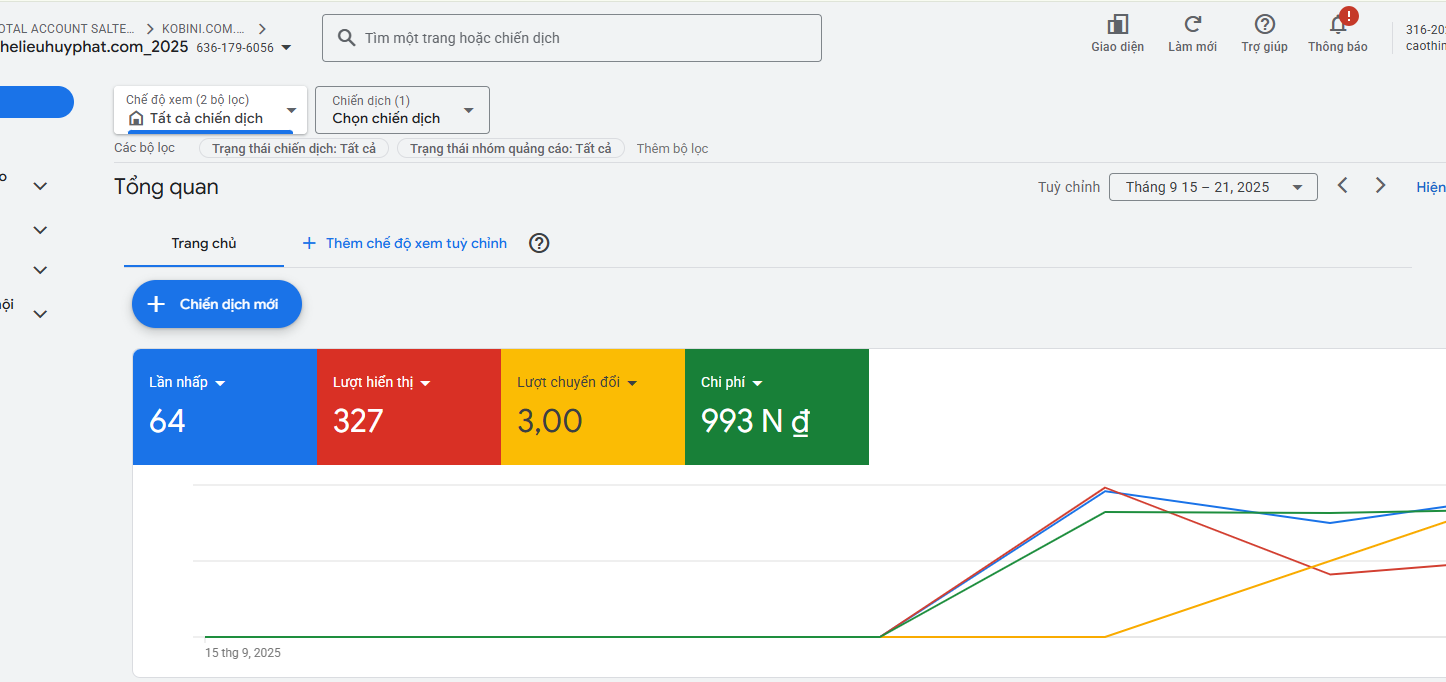Open the Giao diện appearance icon
This screenshot has width=1446, height=682.
(1117, 24)
